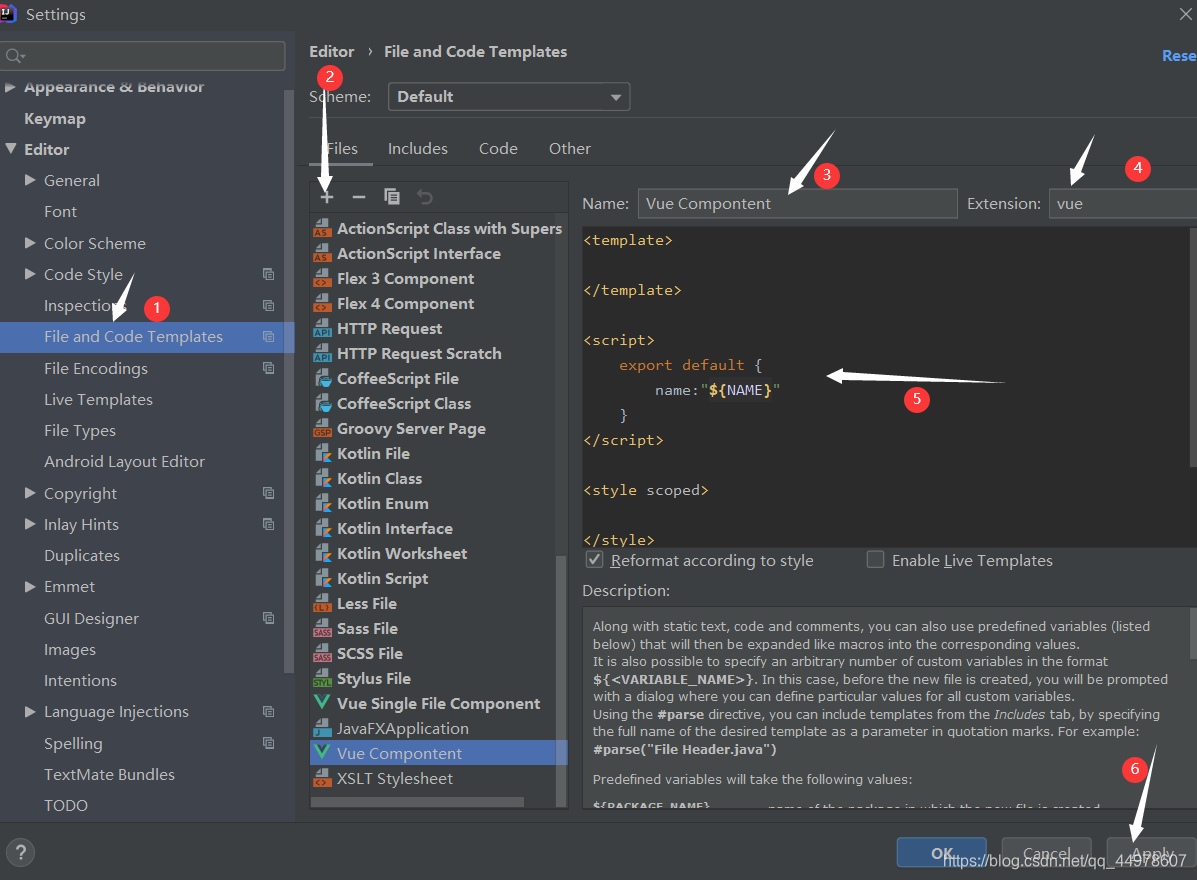Open Keymap settings
This screenshot has height=880, width=1197.
pos(55,118)
